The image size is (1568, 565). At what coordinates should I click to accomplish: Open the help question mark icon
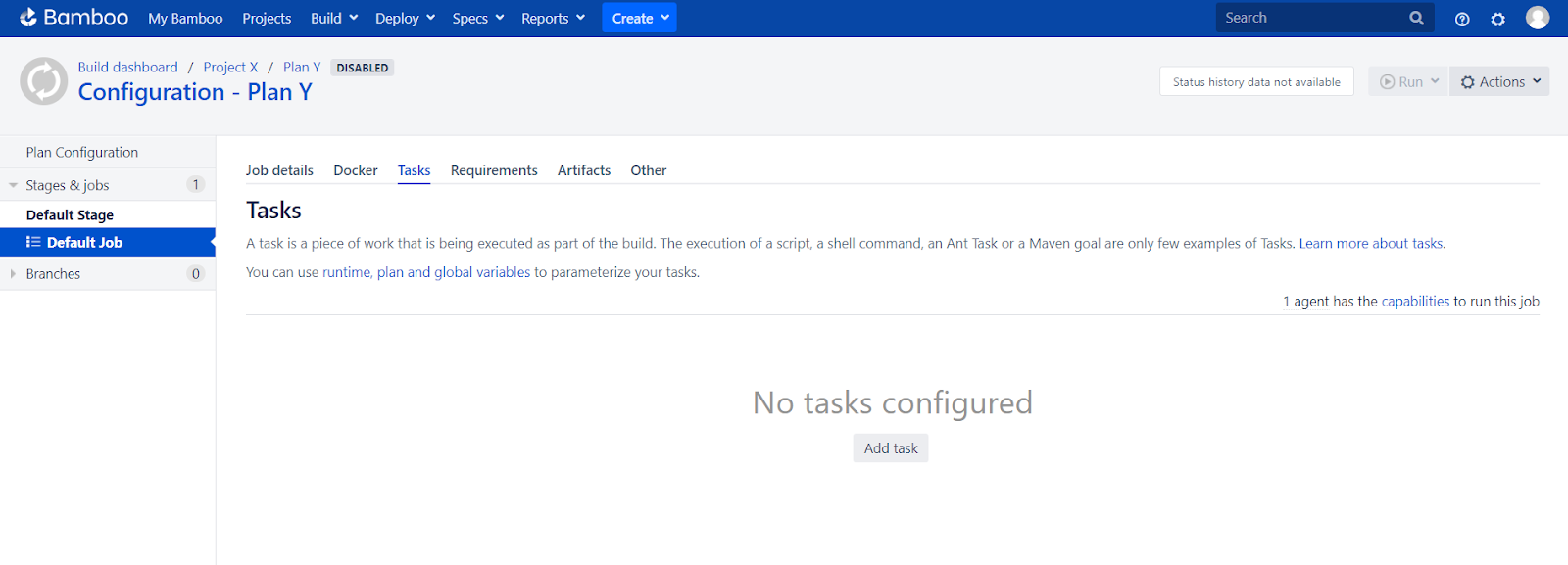click(x=1462, y=19)
